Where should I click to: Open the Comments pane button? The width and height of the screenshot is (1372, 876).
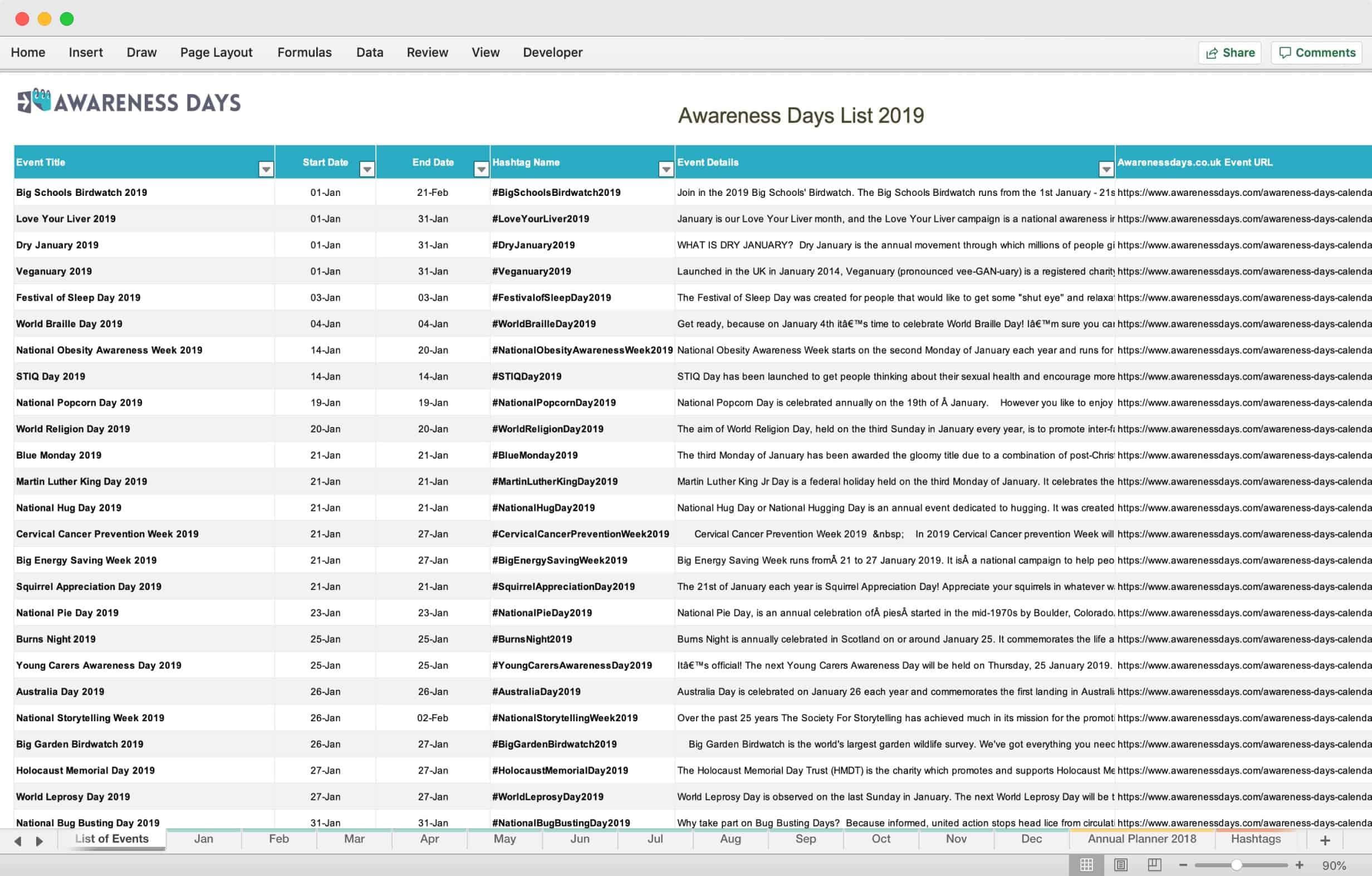1316,53
